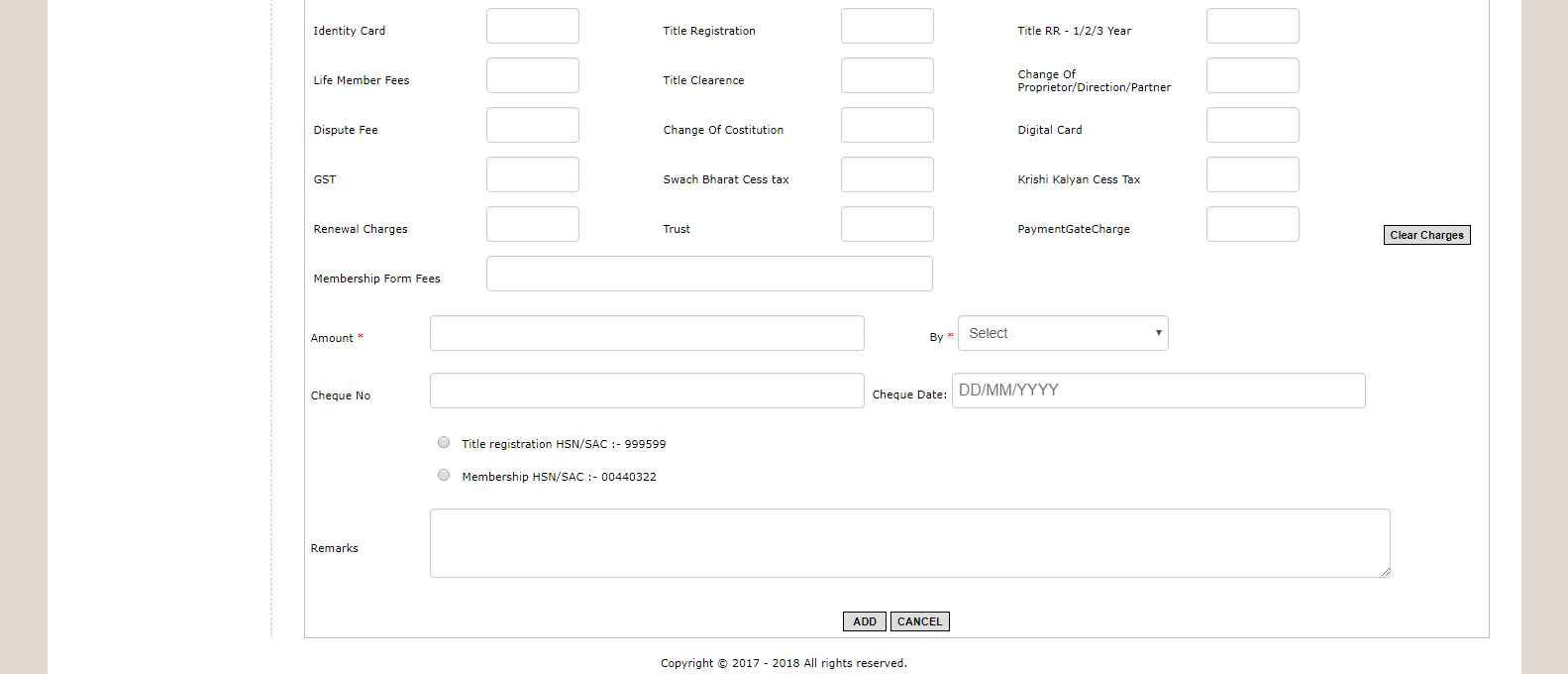Click the Clear Charges button
This screenshot has height=674, width=1568.
pos(1425,235)
